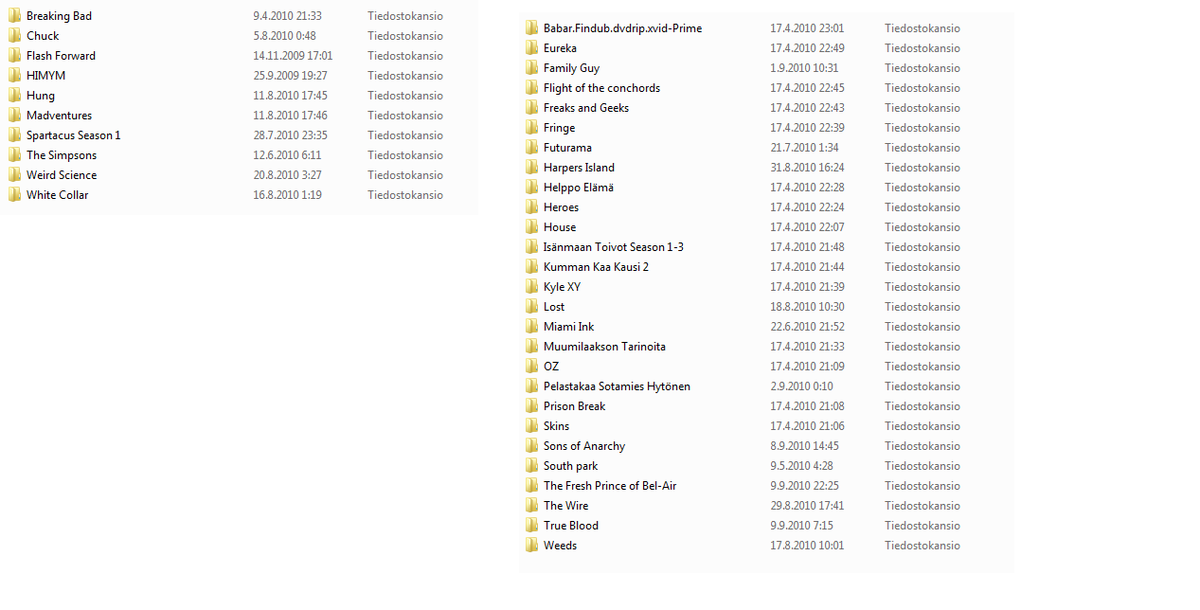Viewport: 1200px width, 610px height.
Task: Click the date 22.6.2010 21:52
Action: click(807, 327)
